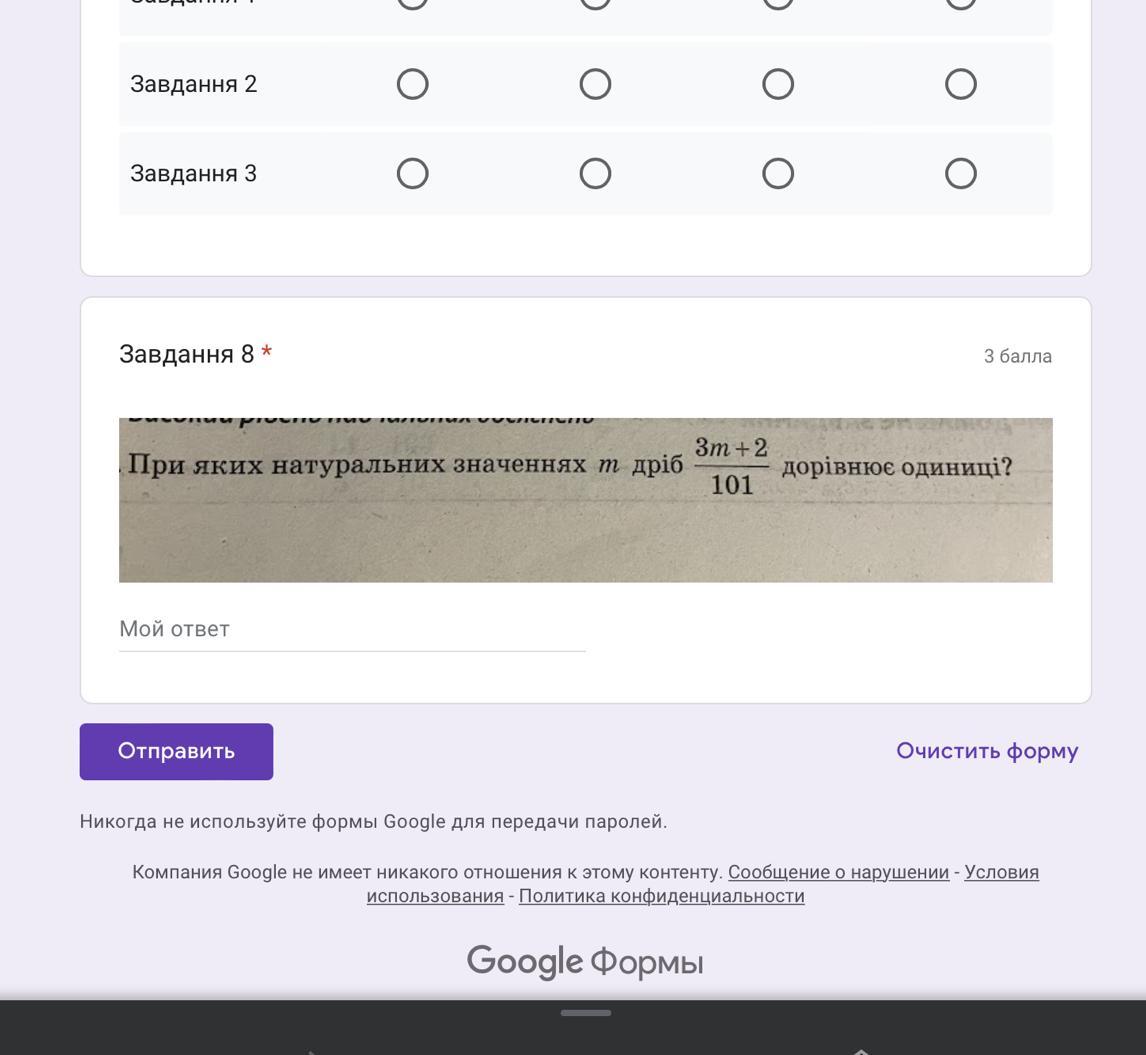Select first radio option for Завдання 2
1146x1055 pixels.
coord(412,84)
